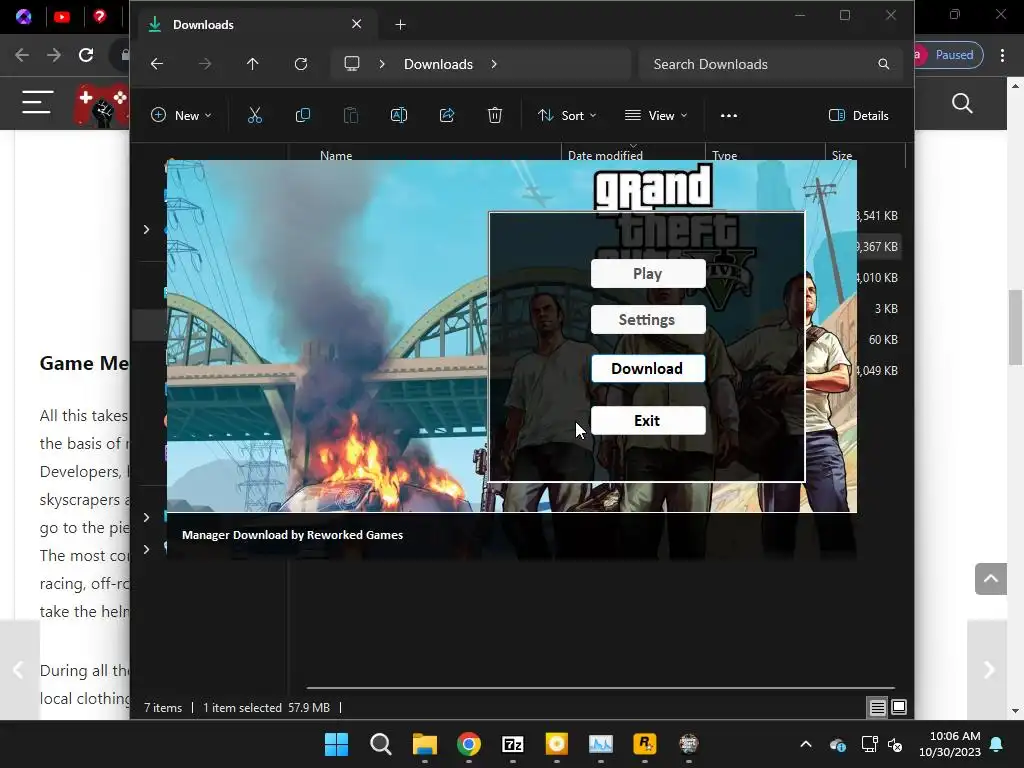
Task: Open Rockstar Games Launcher from taskbar
Action: (645, 744)
